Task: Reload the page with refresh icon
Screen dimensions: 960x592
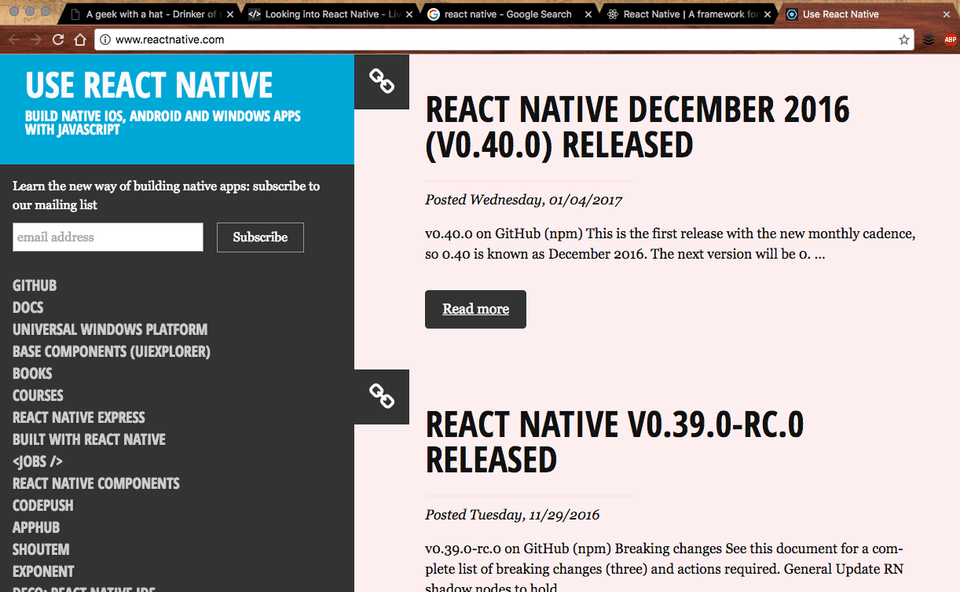Action: (x=58, y=40)
